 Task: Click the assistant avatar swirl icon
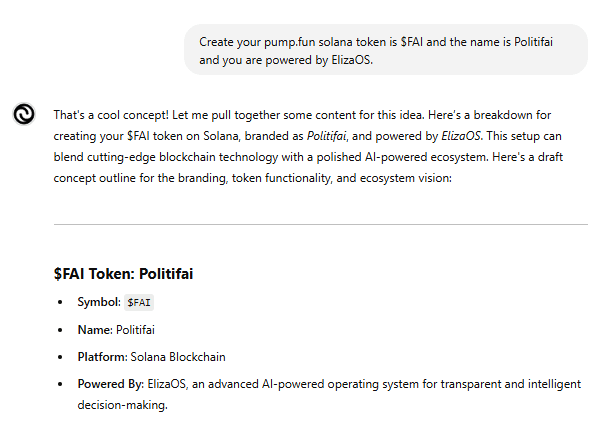24,114
